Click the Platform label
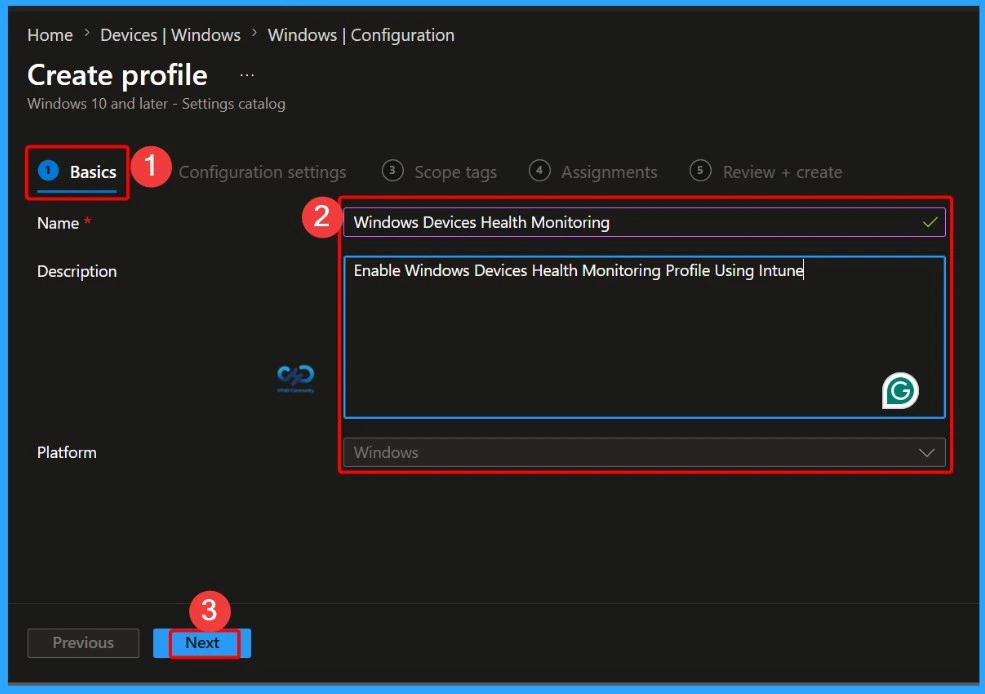The height and width of the screenshot is (694, 985). click(67, 452)
